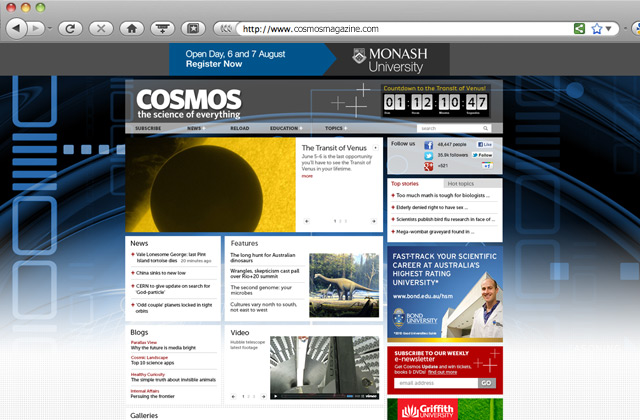Open the Facebook icon under Follow us
640x420 pixels.
(x=428, y=145)
